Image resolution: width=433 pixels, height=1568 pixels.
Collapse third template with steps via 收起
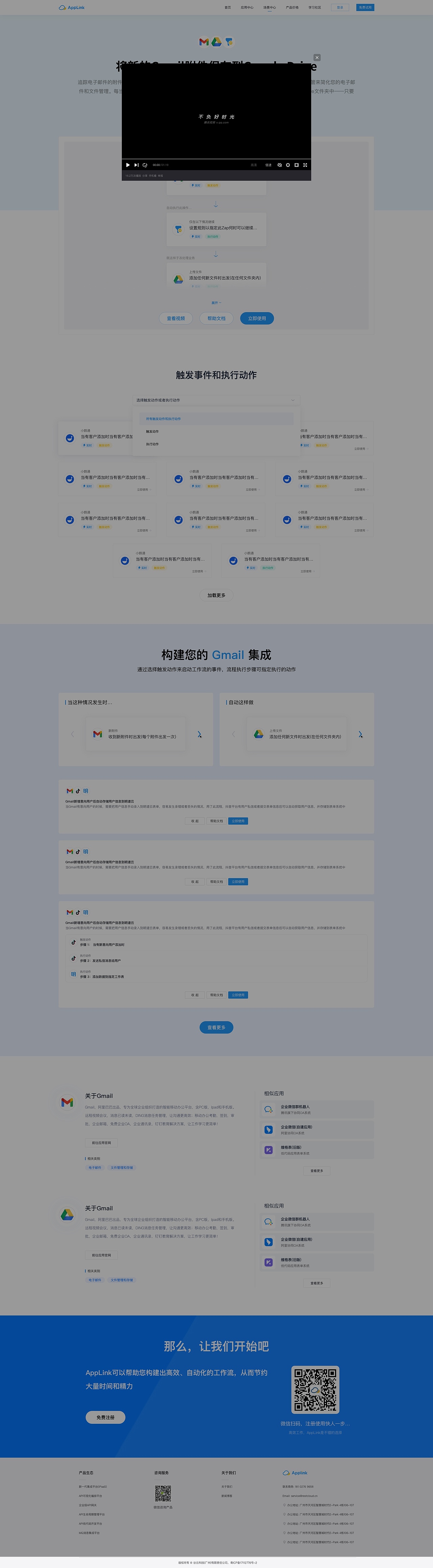coord(195,995)
